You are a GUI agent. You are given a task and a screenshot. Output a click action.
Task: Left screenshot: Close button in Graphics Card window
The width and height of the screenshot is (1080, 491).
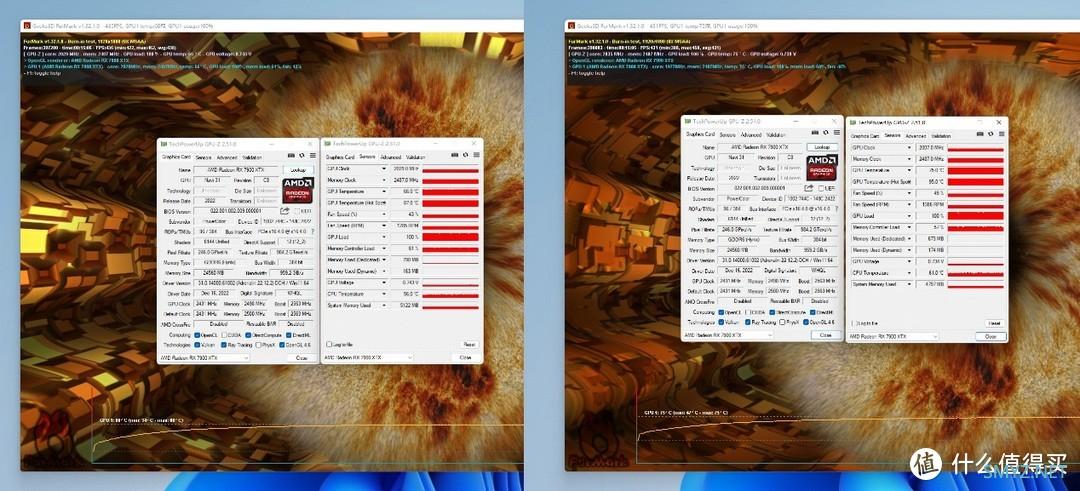pos(302,358)
